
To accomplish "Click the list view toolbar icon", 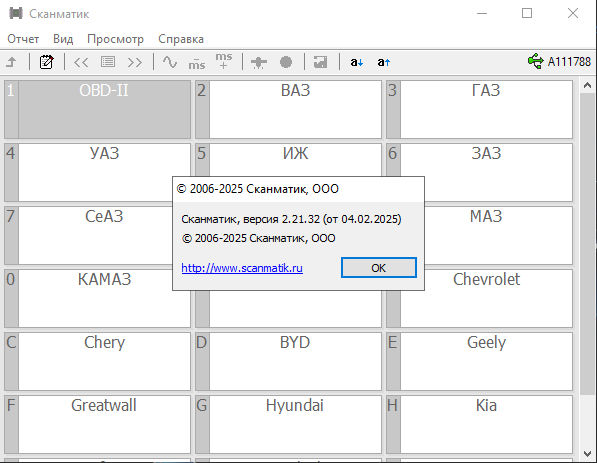I will tap(108, 62).
